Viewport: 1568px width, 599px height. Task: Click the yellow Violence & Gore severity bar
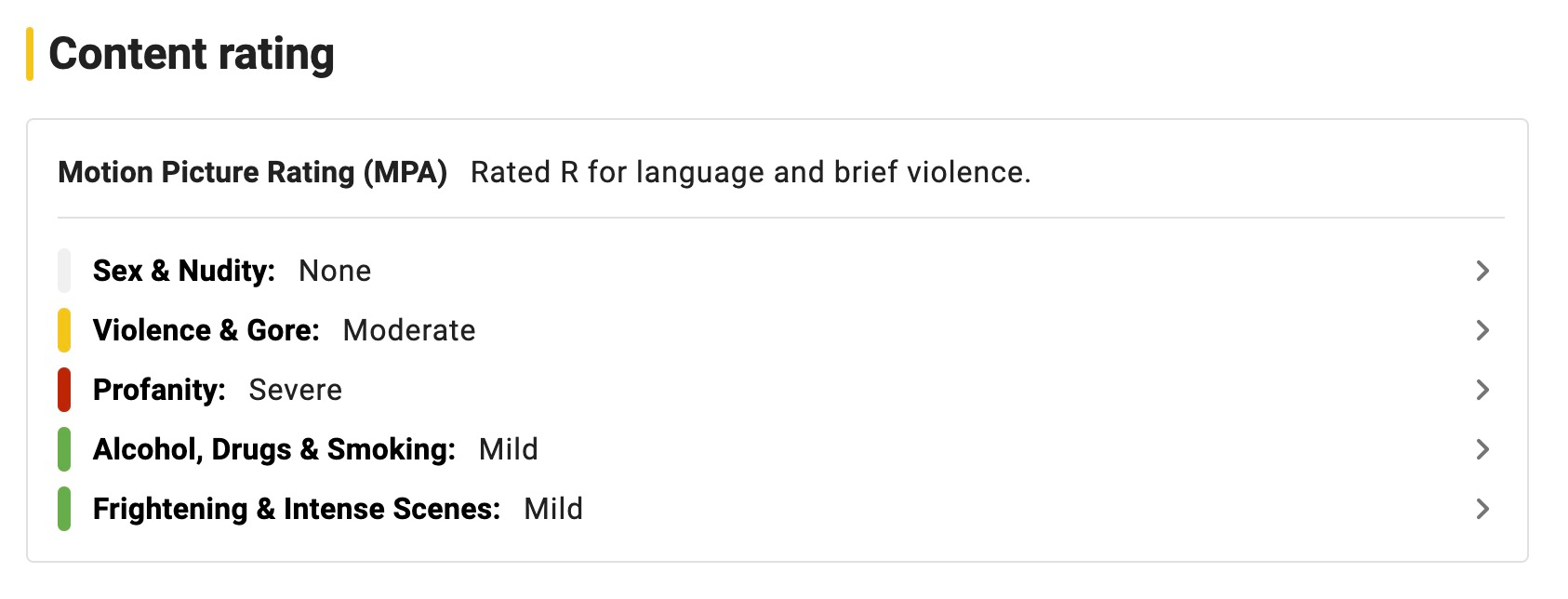click(x=64, y=330)
